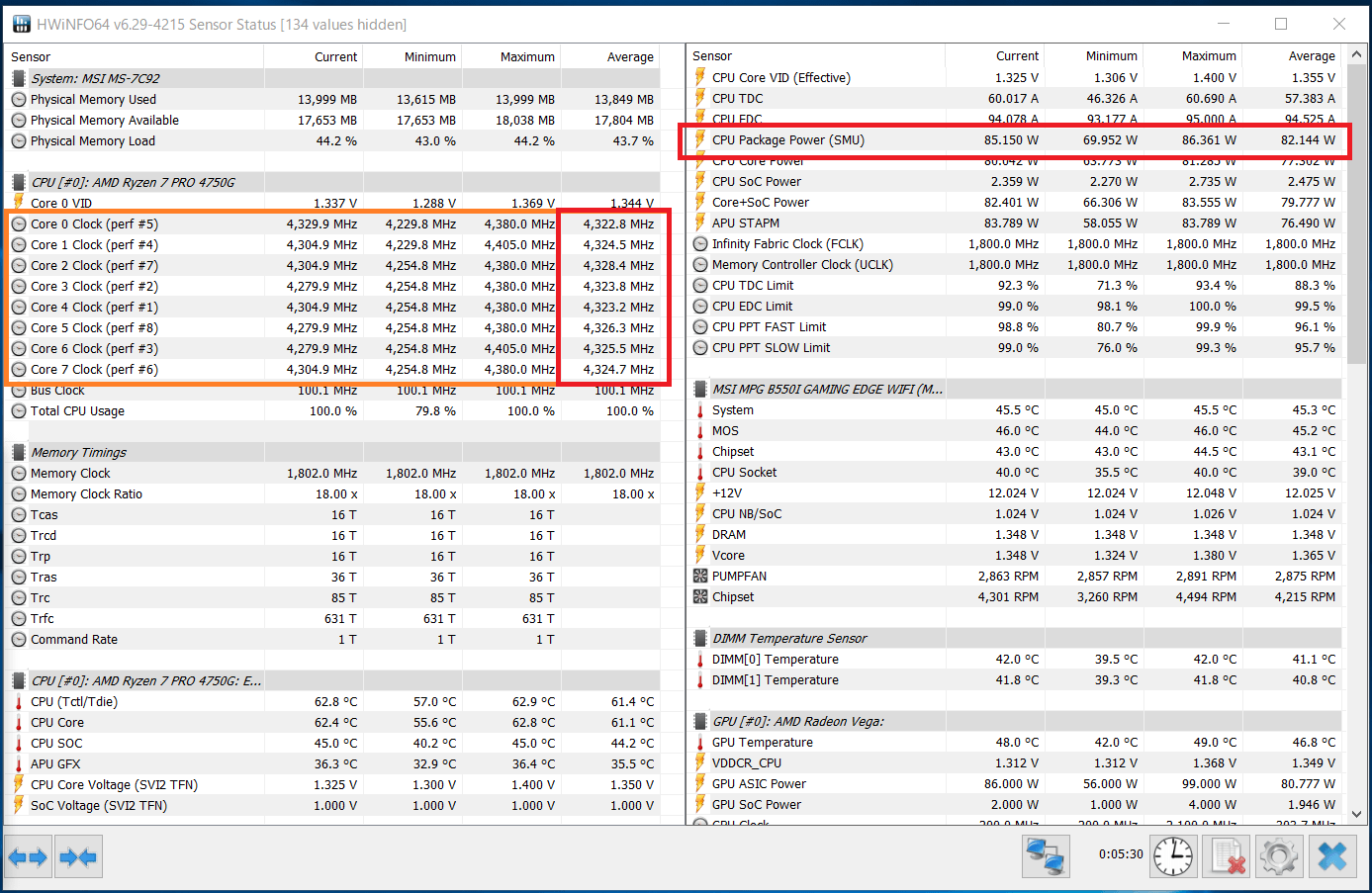The height and width of the screenshot is (893, 1372).
Task: Click the lightning icon beside Core 0 VID
Action: tap(19, 203)
